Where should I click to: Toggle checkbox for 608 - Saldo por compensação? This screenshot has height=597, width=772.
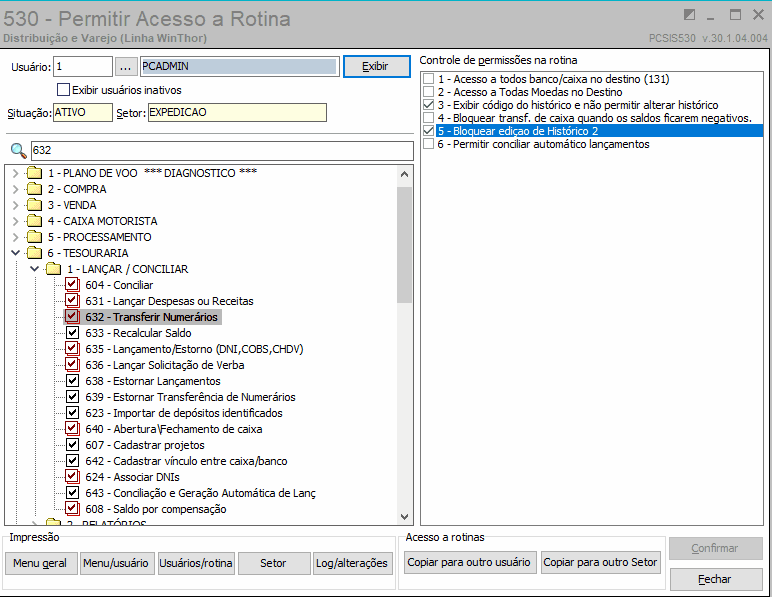click(x=72, y=508)
